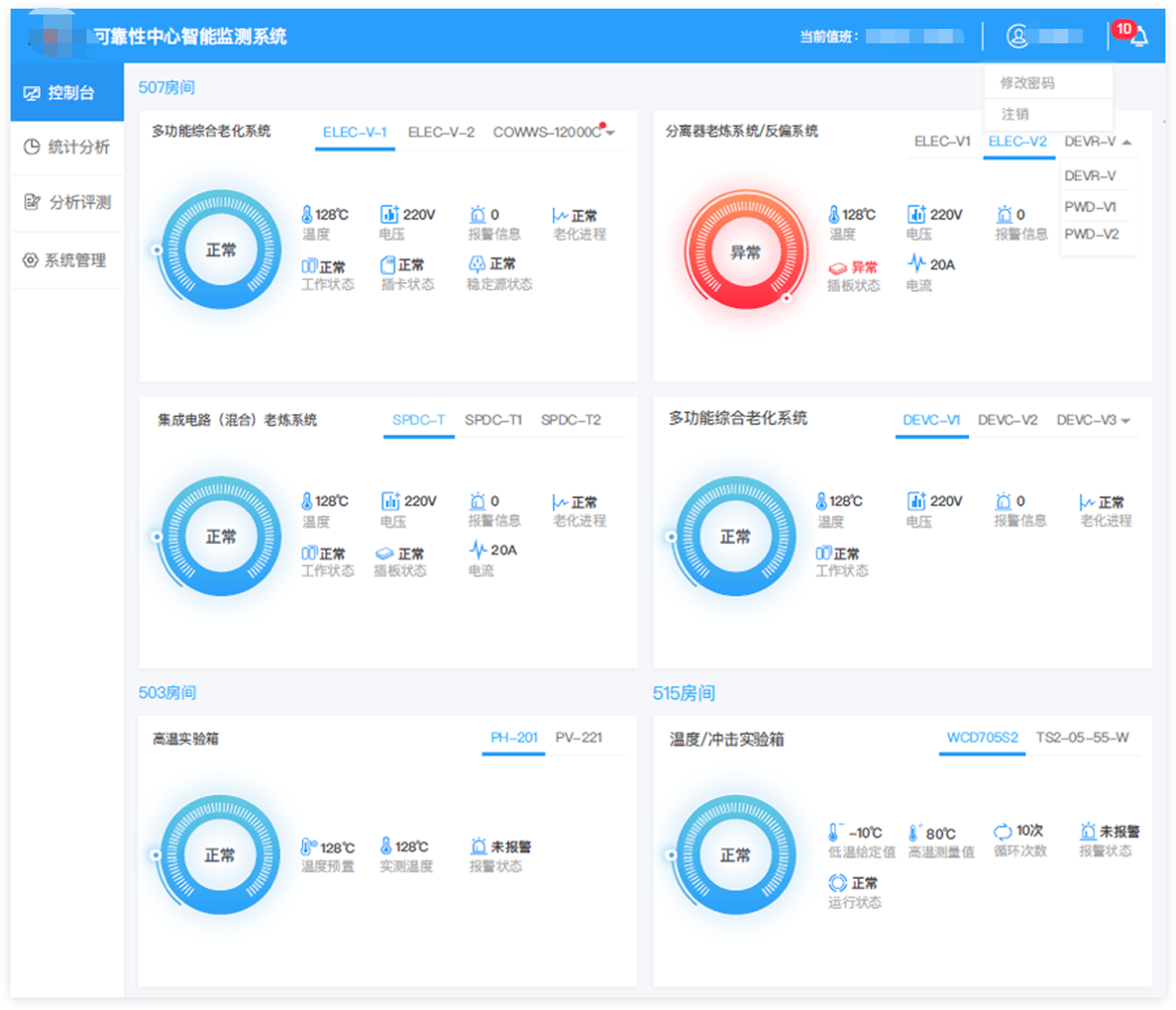Expand the DEVC-V3 dropdown arrow

point(1126,421)
